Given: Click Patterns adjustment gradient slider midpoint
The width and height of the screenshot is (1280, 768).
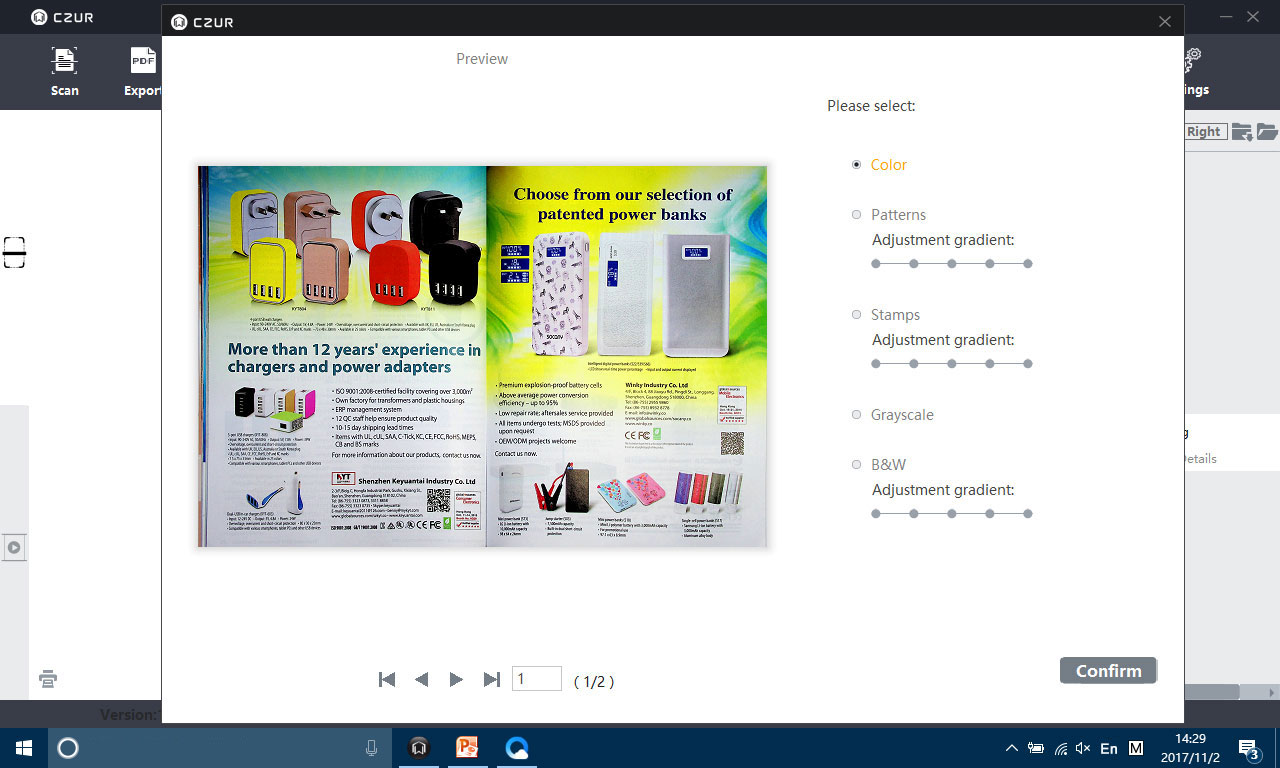Looking at the screenshot, I should pyautogui.click(x=952, y=264).
